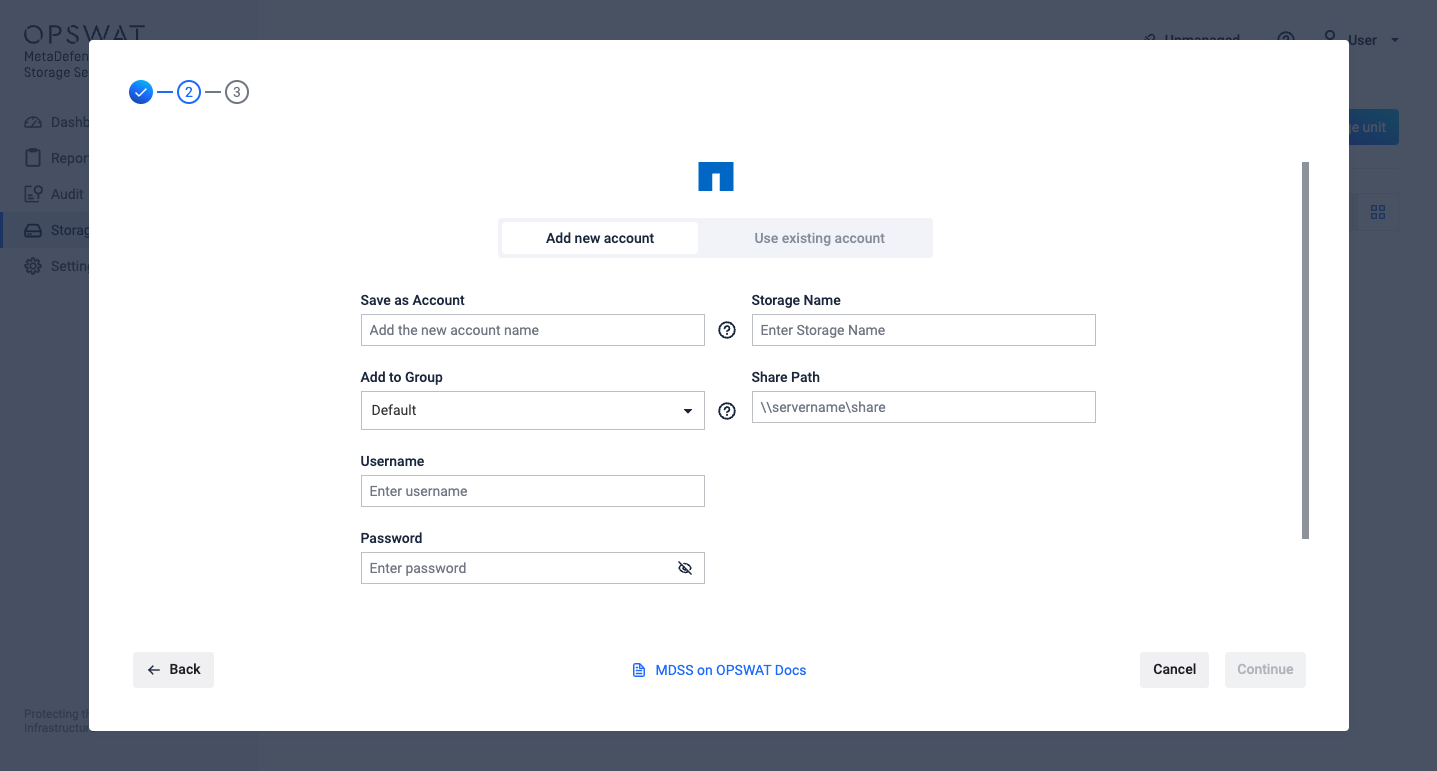Viewport: 1437px width, 771px height.
Task: Switch to the Add new account tab
Action: (600, 238)
